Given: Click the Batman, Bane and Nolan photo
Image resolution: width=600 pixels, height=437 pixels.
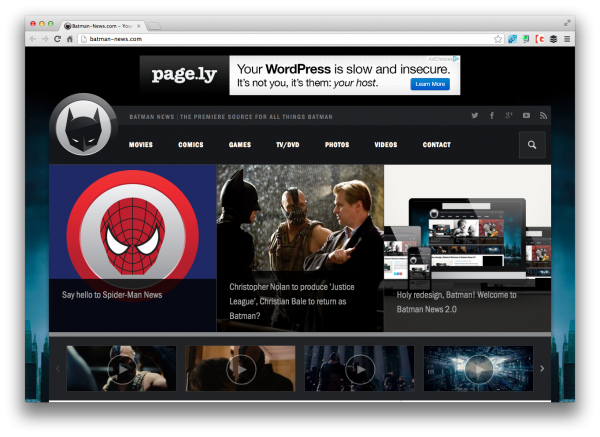Looking at the screenshot, I should 300,218.
